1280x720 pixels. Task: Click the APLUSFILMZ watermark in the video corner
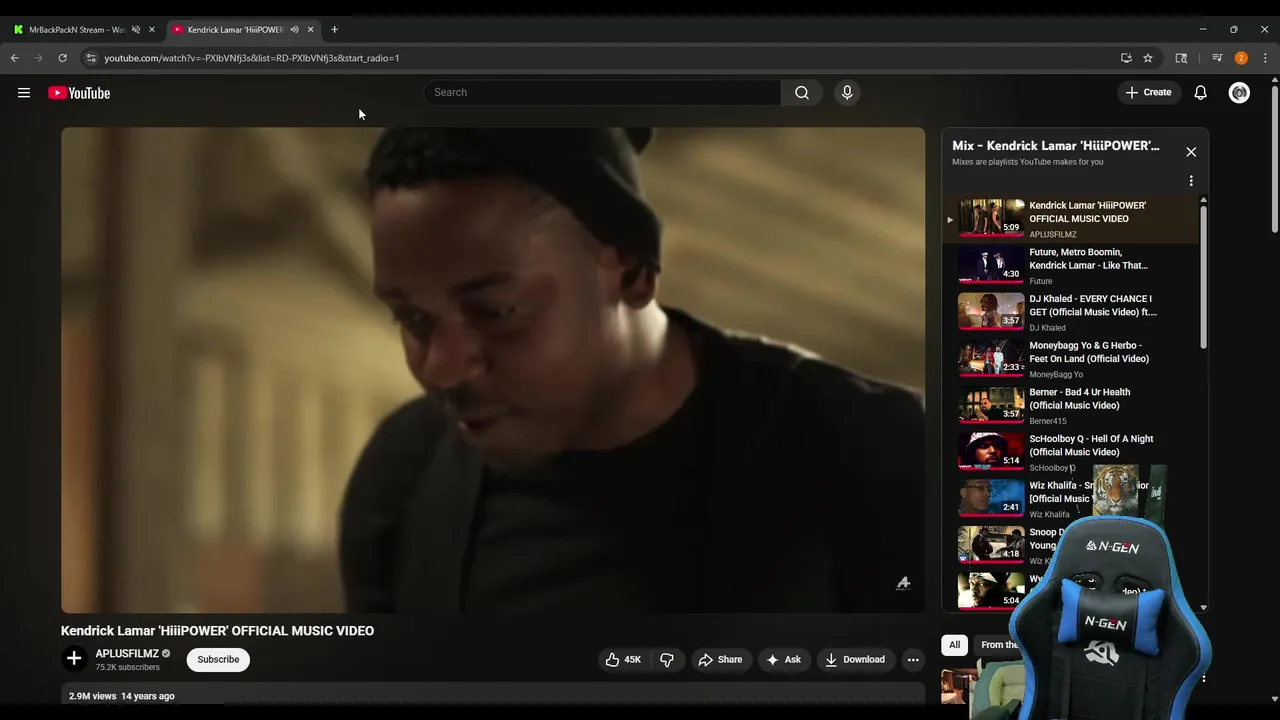point(903,583)
